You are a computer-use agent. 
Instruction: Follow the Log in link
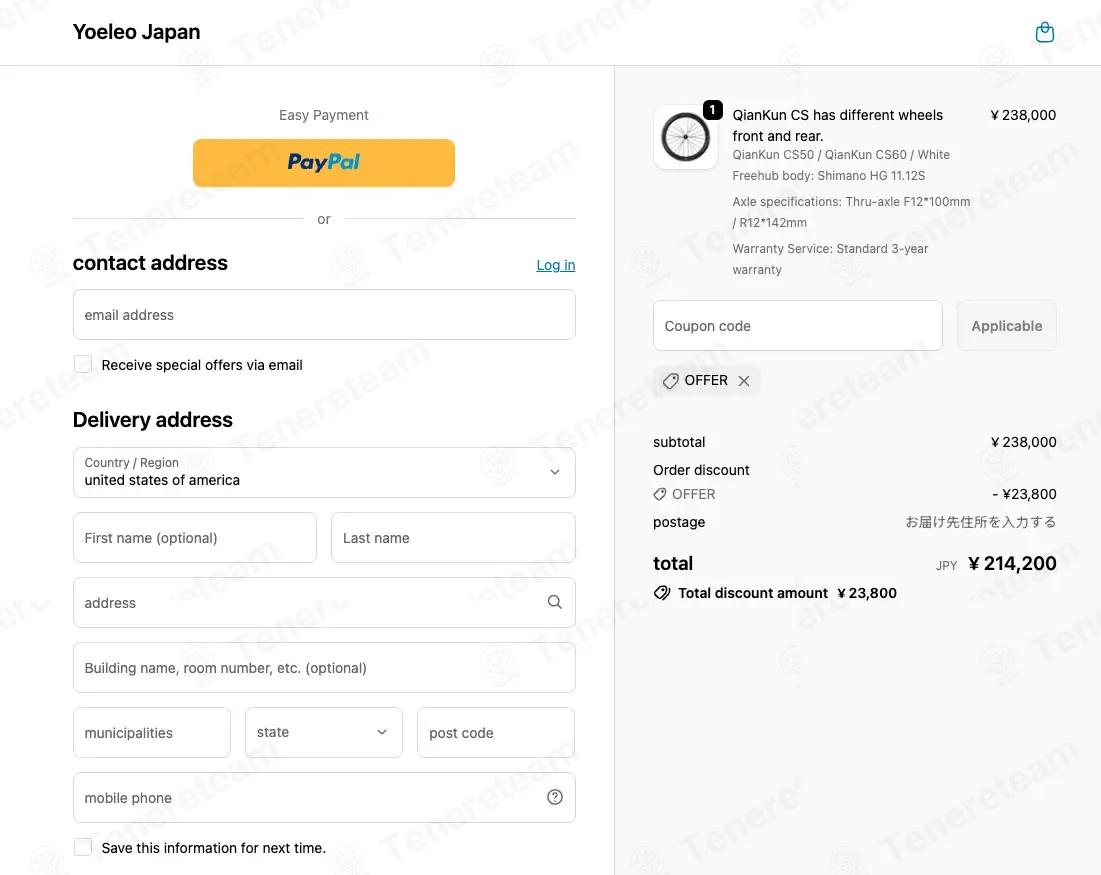pos(555,265)
